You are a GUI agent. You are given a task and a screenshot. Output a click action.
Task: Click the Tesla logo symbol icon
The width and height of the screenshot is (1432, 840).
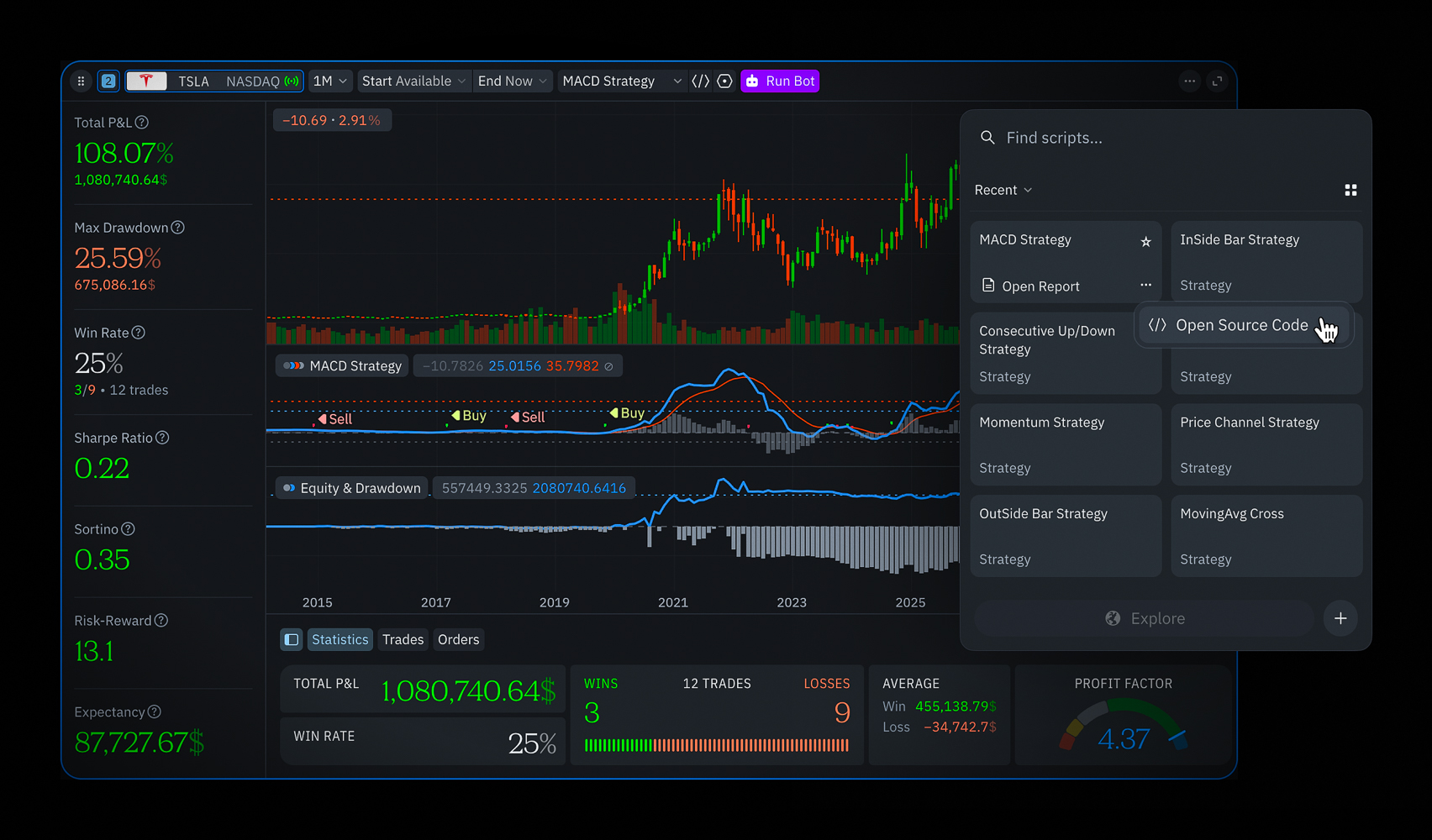pyautogui.click(x=146, y=81)
